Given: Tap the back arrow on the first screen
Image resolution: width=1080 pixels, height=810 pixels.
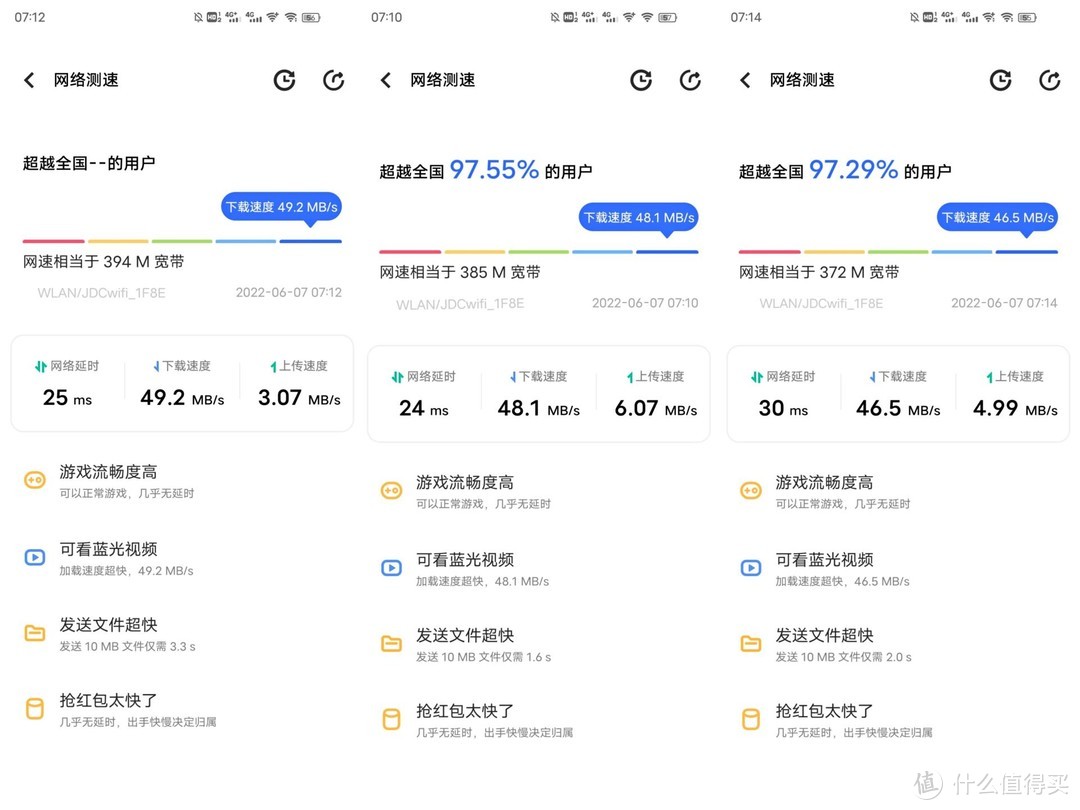Looking at the screenshot, I should pos(28,80).
